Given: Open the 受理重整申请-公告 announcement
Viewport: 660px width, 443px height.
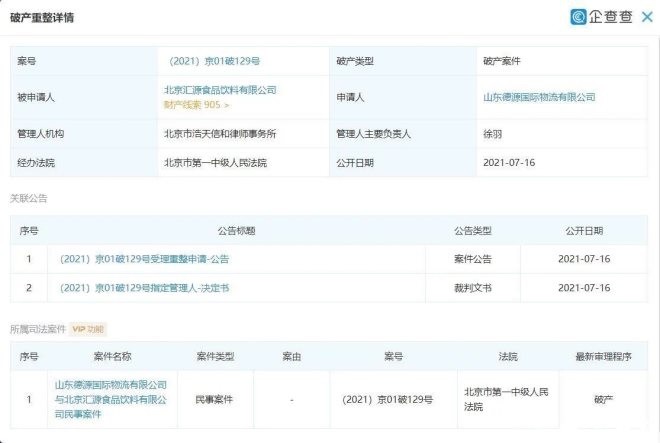Looking at the screenshot, I should point(144,259).
